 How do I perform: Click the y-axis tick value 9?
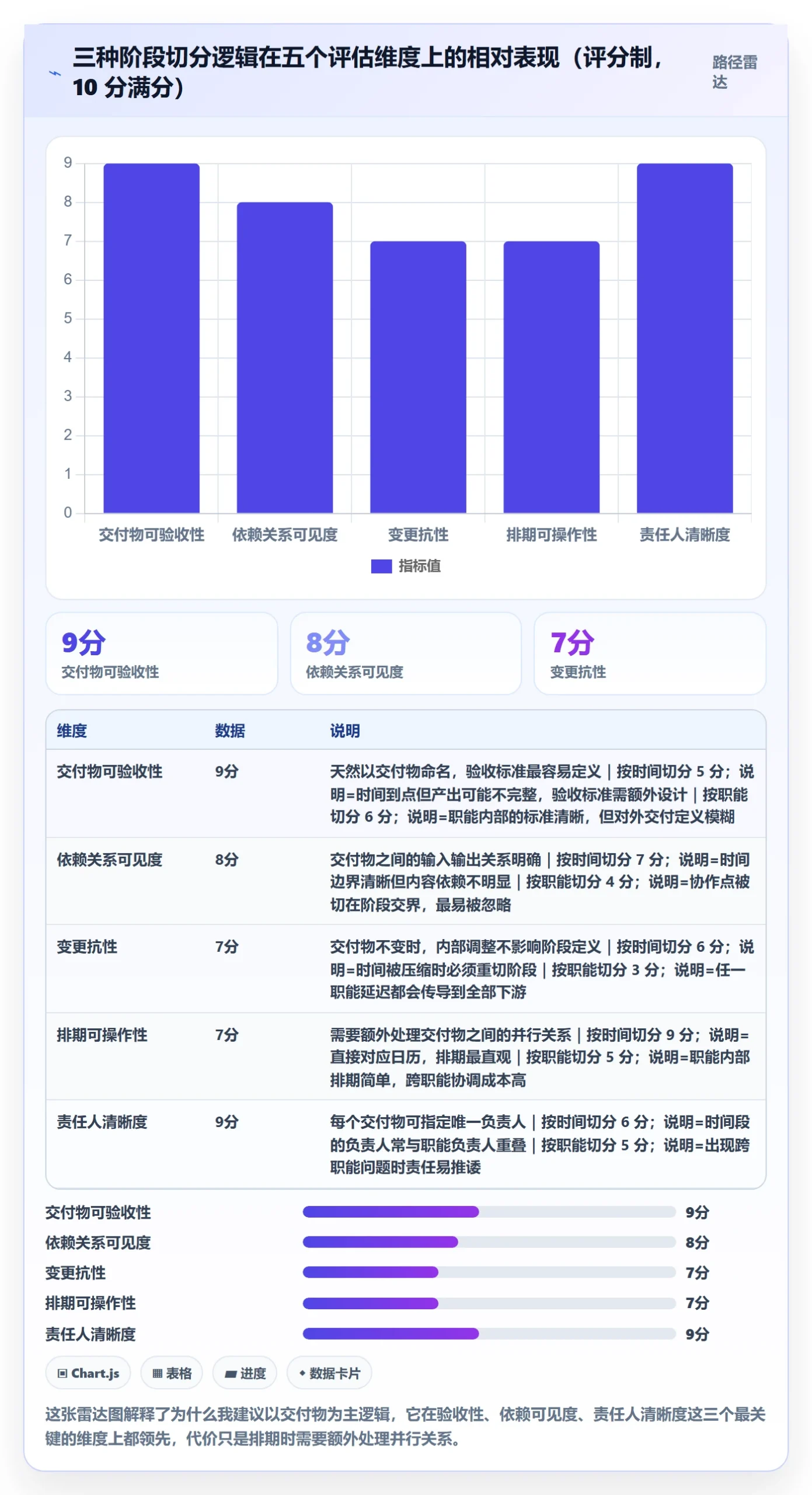coord(68,163)
